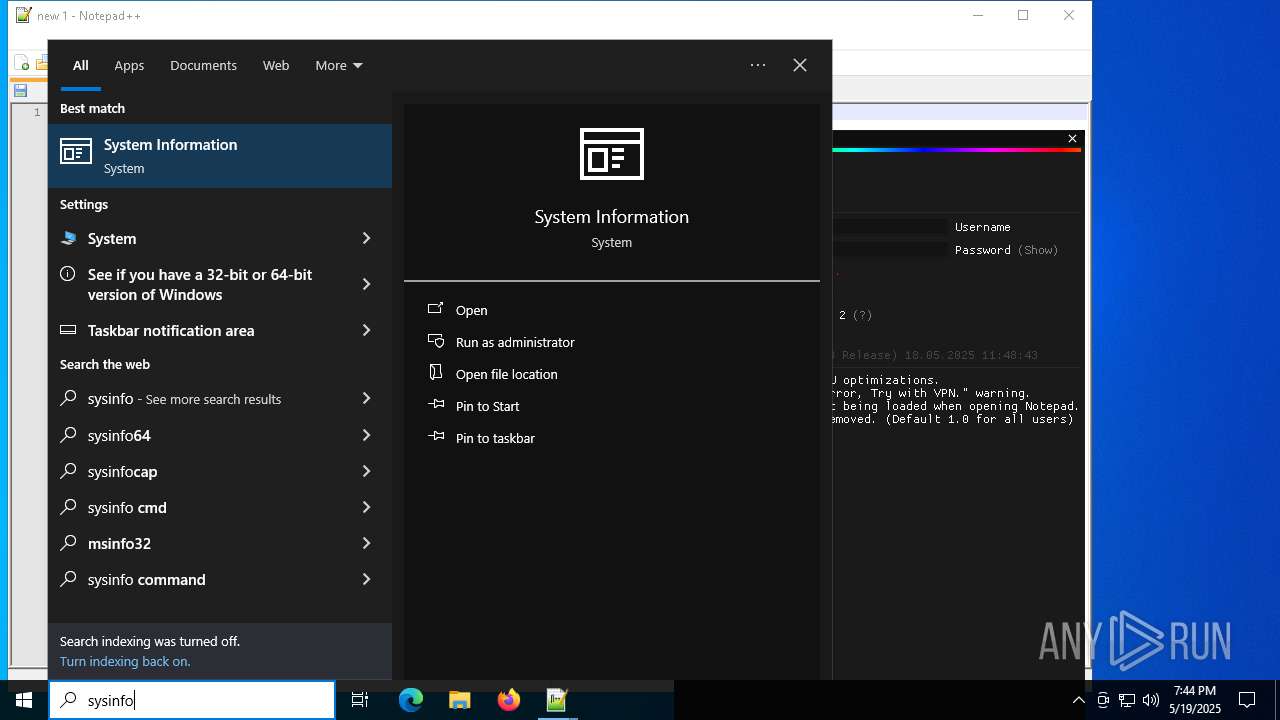Click Open for System Information

click(471, 310)
